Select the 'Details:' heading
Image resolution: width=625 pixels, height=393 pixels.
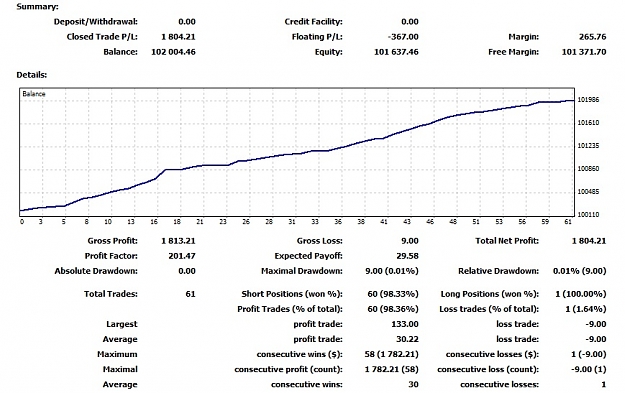coord(31,75)
